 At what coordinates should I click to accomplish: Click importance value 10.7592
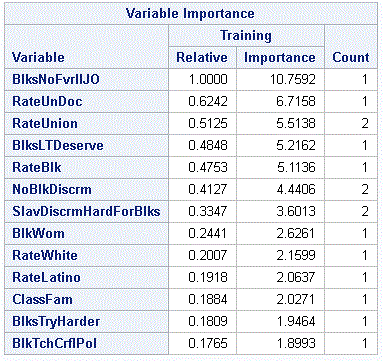pos(293,79)
